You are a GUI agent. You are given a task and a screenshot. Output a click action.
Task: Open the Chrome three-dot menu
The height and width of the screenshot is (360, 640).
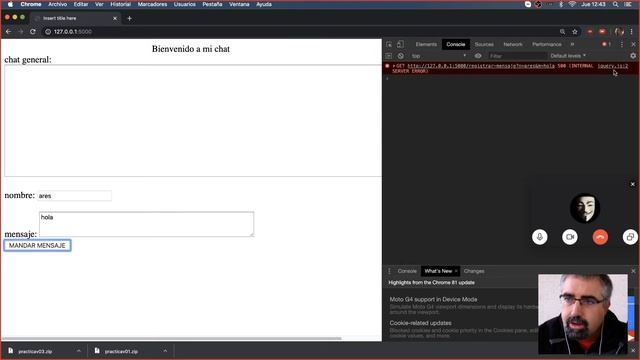631,31
